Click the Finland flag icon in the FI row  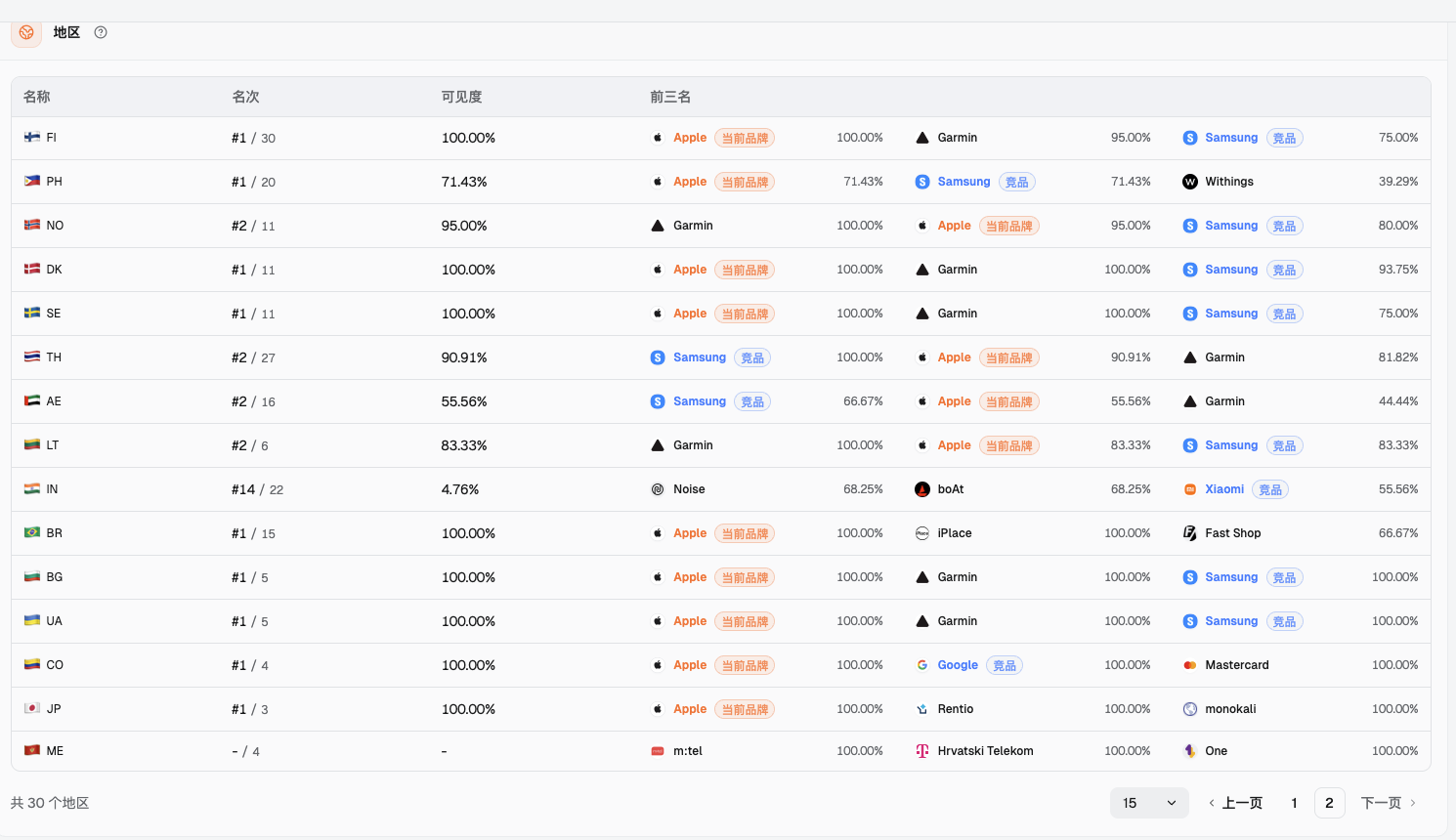32,138
